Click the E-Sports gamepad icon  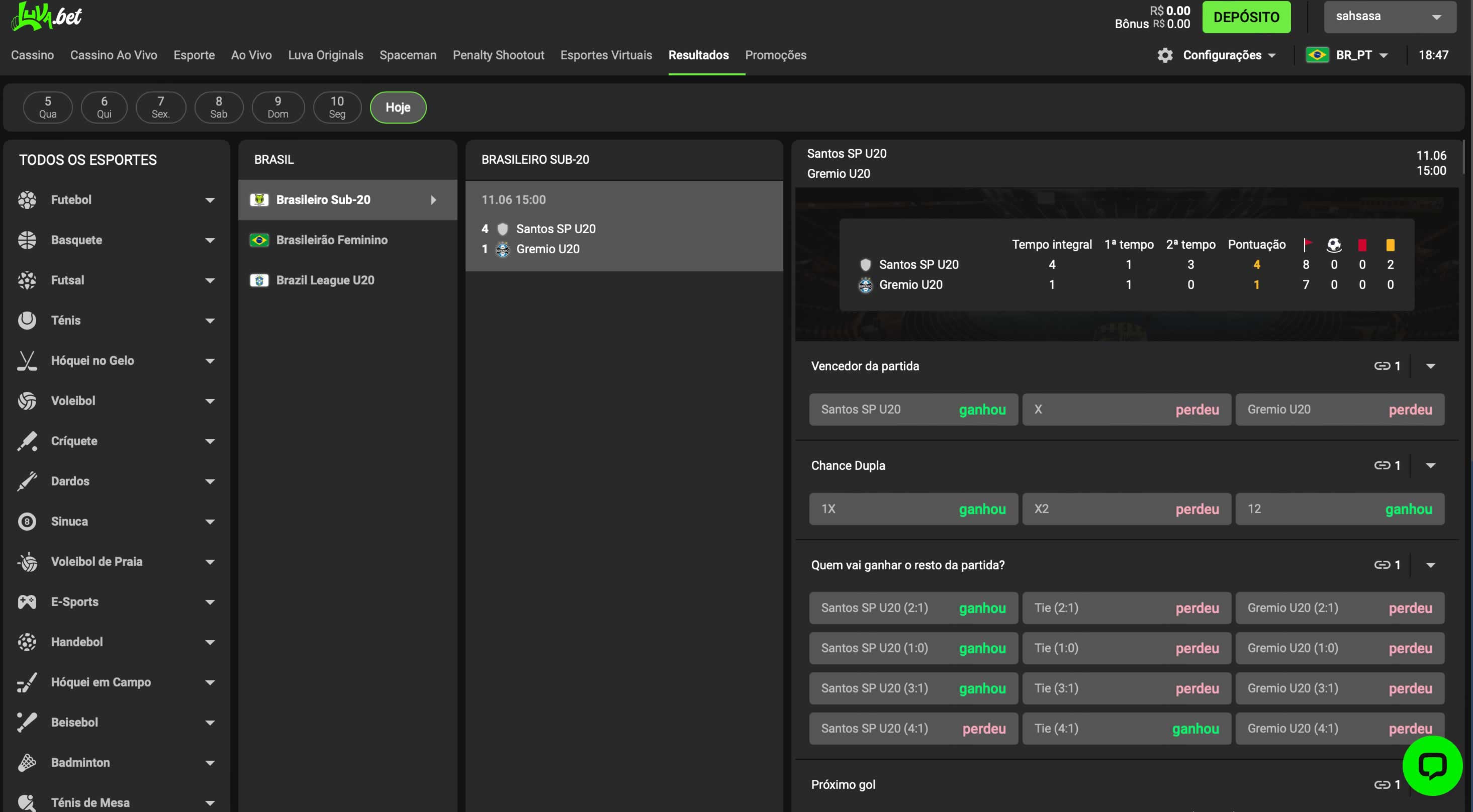click(27, 602)
